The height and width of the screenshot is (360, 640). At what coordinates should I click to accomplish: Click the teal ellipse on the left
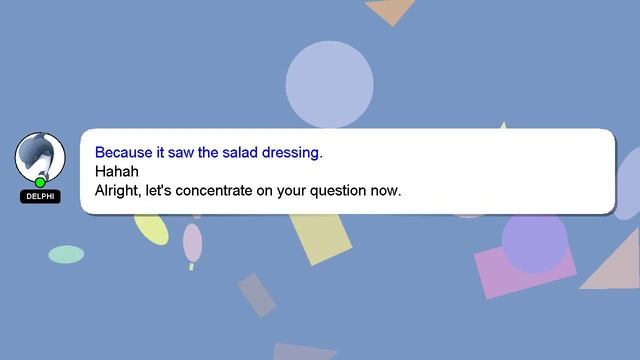pyautogui.click(x=66, y=255)
